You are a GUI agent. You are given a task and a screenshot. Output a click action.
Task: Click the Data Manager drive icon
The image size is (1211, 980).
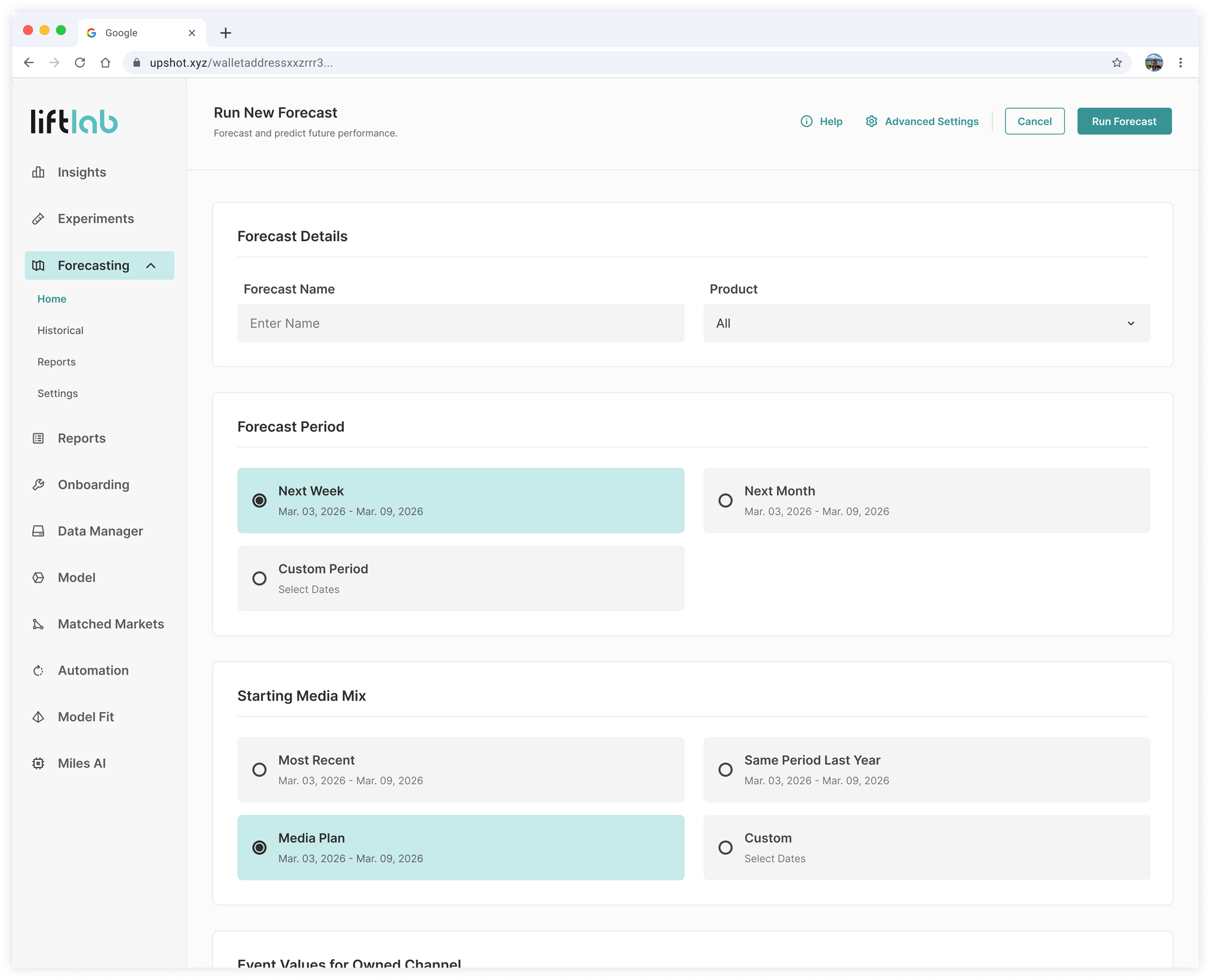[38, 531]
